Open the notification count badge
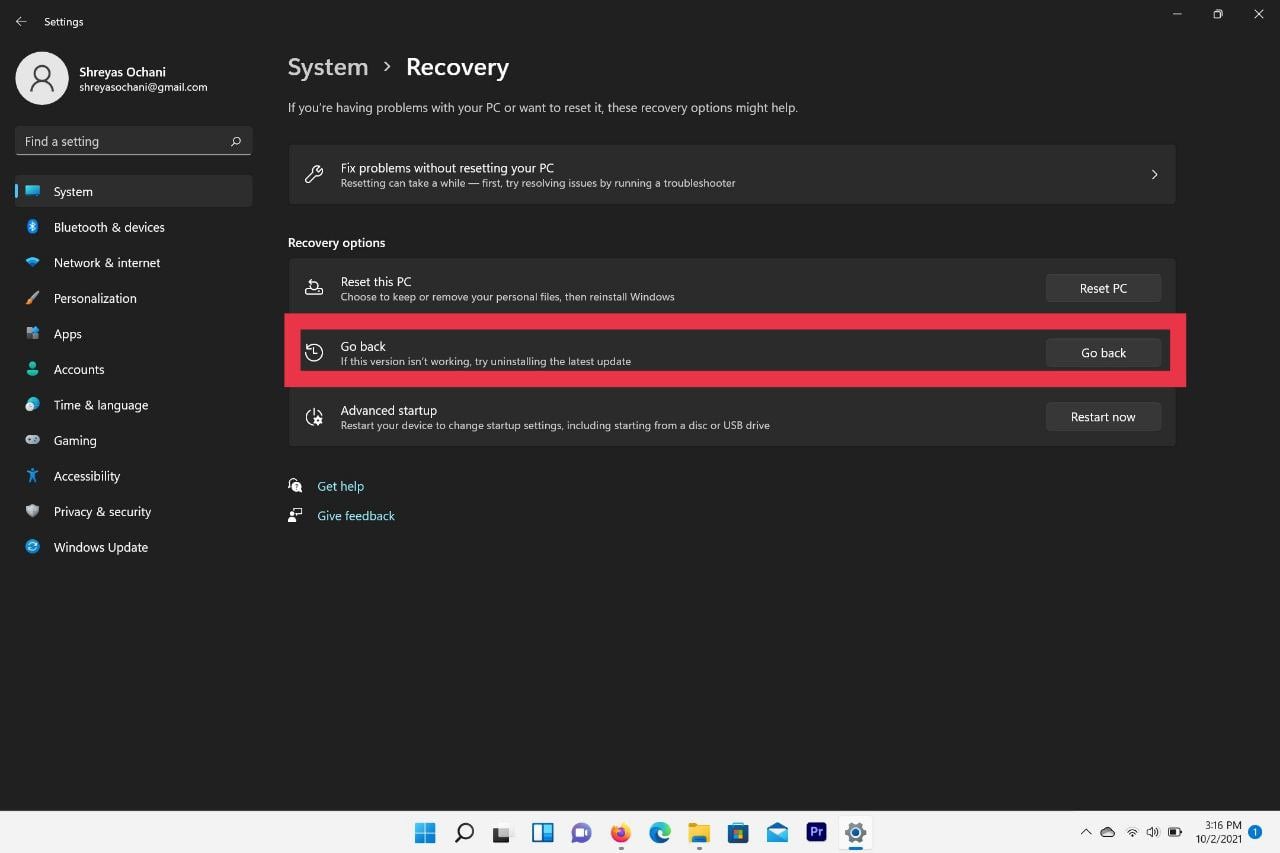1280x853 pixels. pos(1255,832)
